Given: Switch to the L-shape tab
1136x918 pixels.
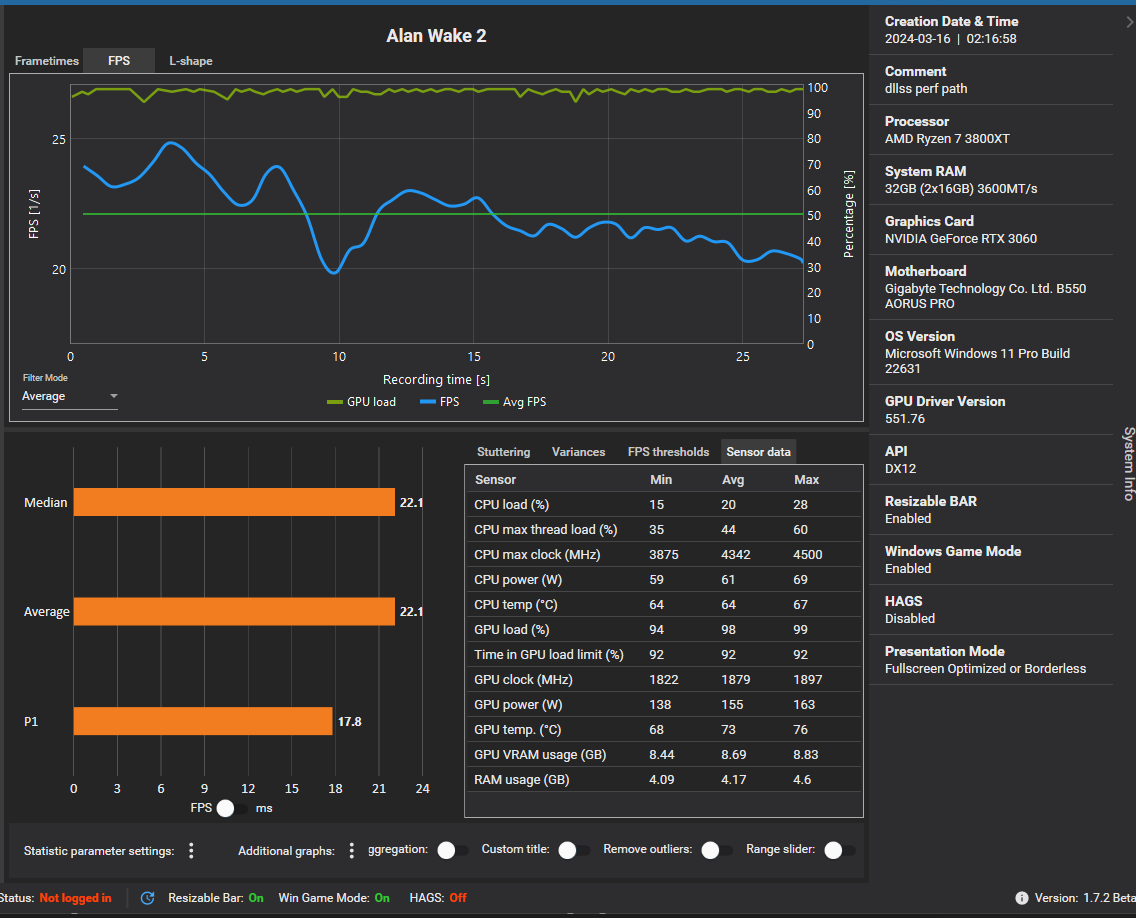Looking at the screenshot, I should [191, 61].
